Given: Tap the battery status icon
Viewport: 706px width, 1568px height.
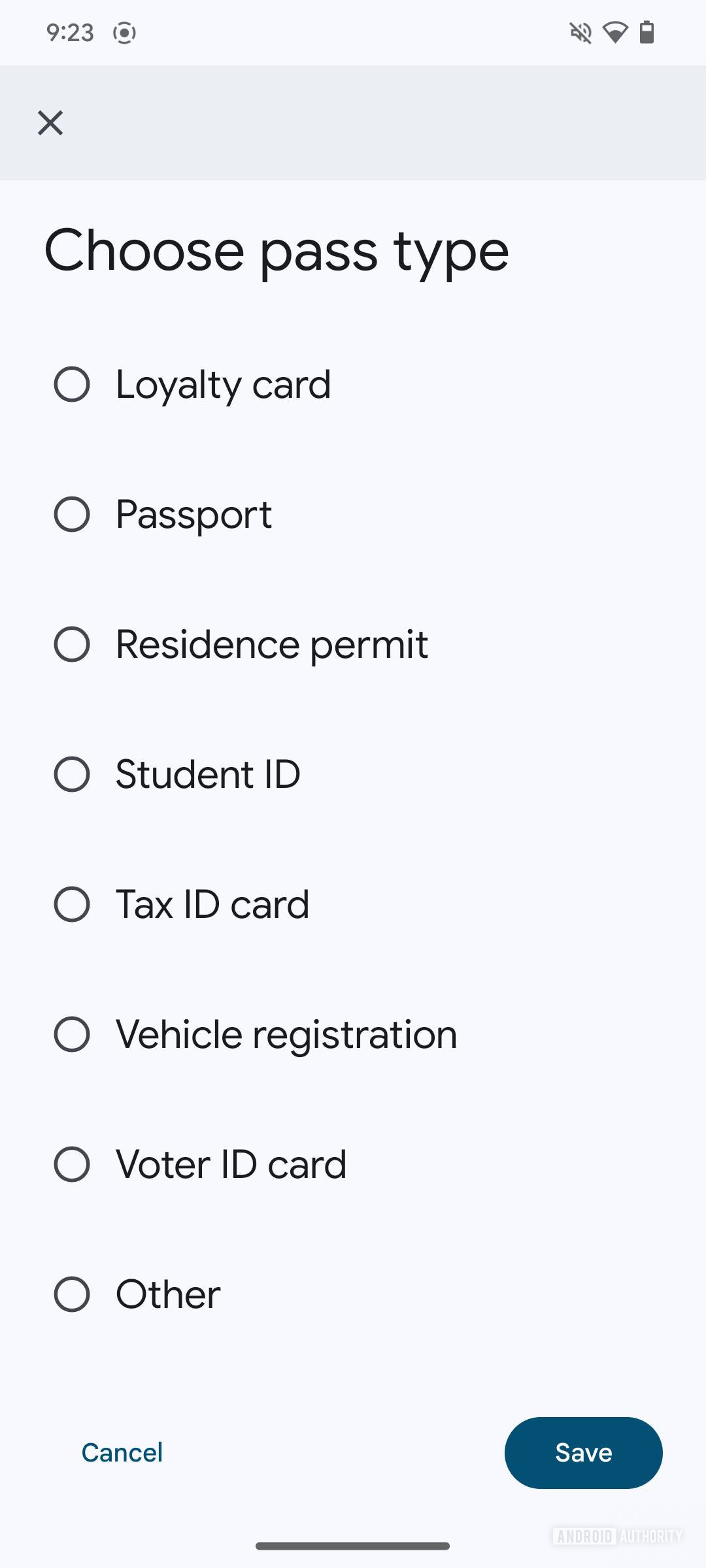Looking at the screenshot, I should pyautogui.click(x=647, y=32).
